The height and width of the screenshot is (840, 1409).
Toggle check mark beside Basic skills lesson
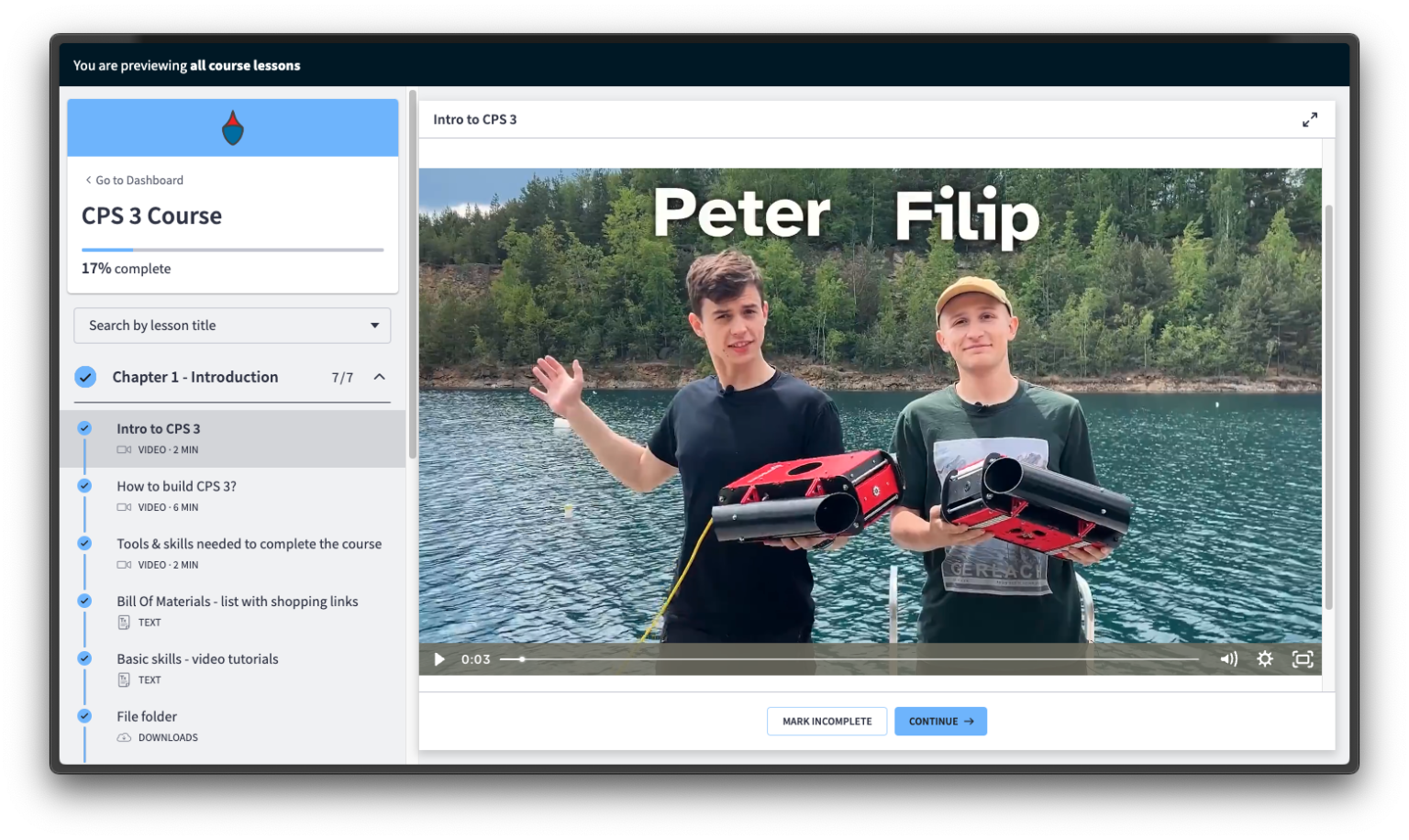84,658
